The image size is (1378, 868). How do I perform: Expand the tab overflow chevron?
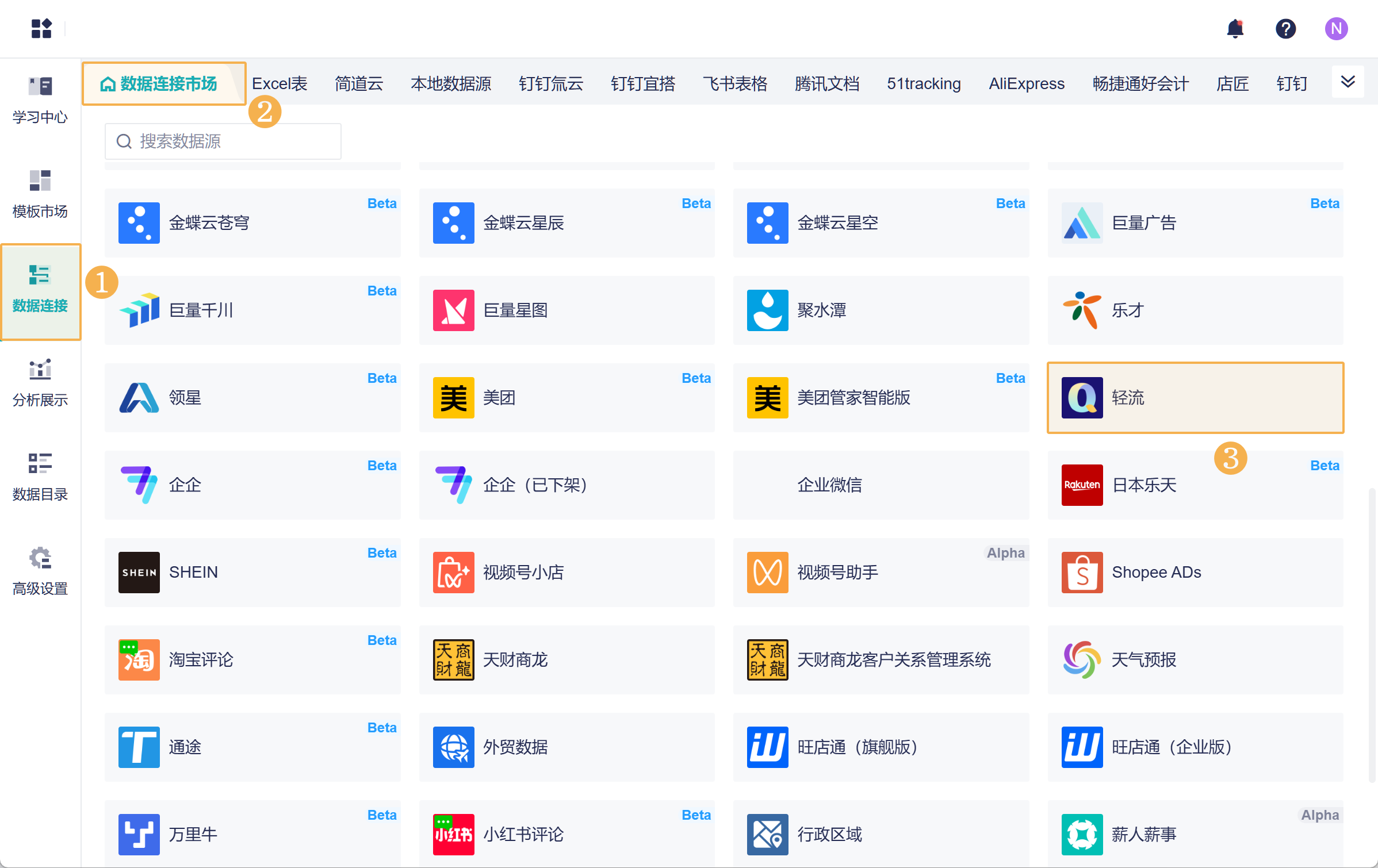click(1348, 82)
